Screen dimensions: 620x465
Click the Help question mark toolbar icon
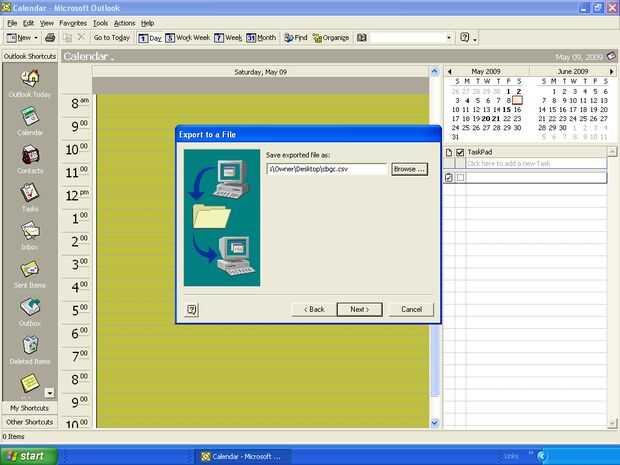(x=465, y=38)
